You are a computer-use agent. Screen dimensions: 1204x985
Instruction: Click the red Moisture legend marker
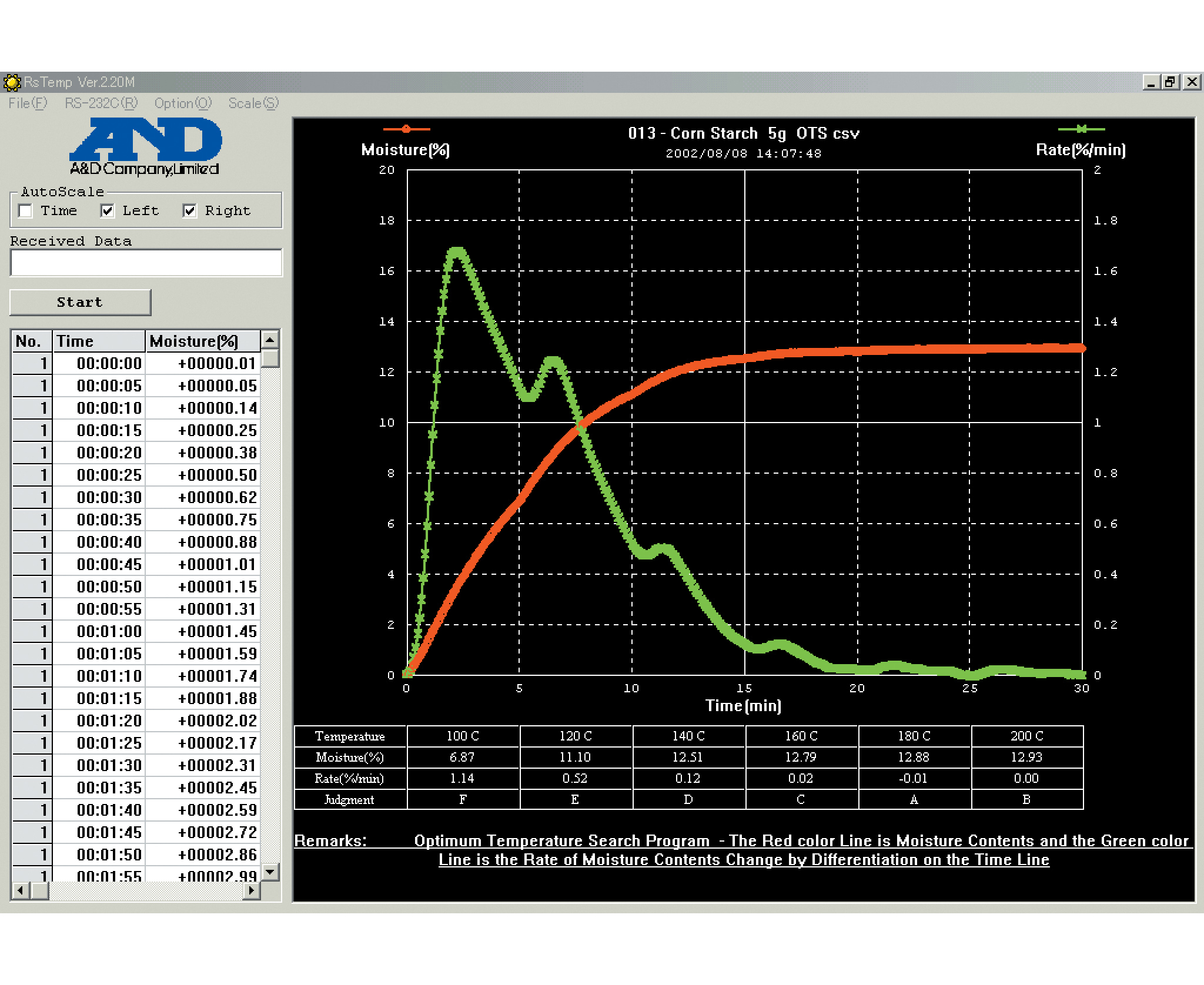(x=406, y=129)
